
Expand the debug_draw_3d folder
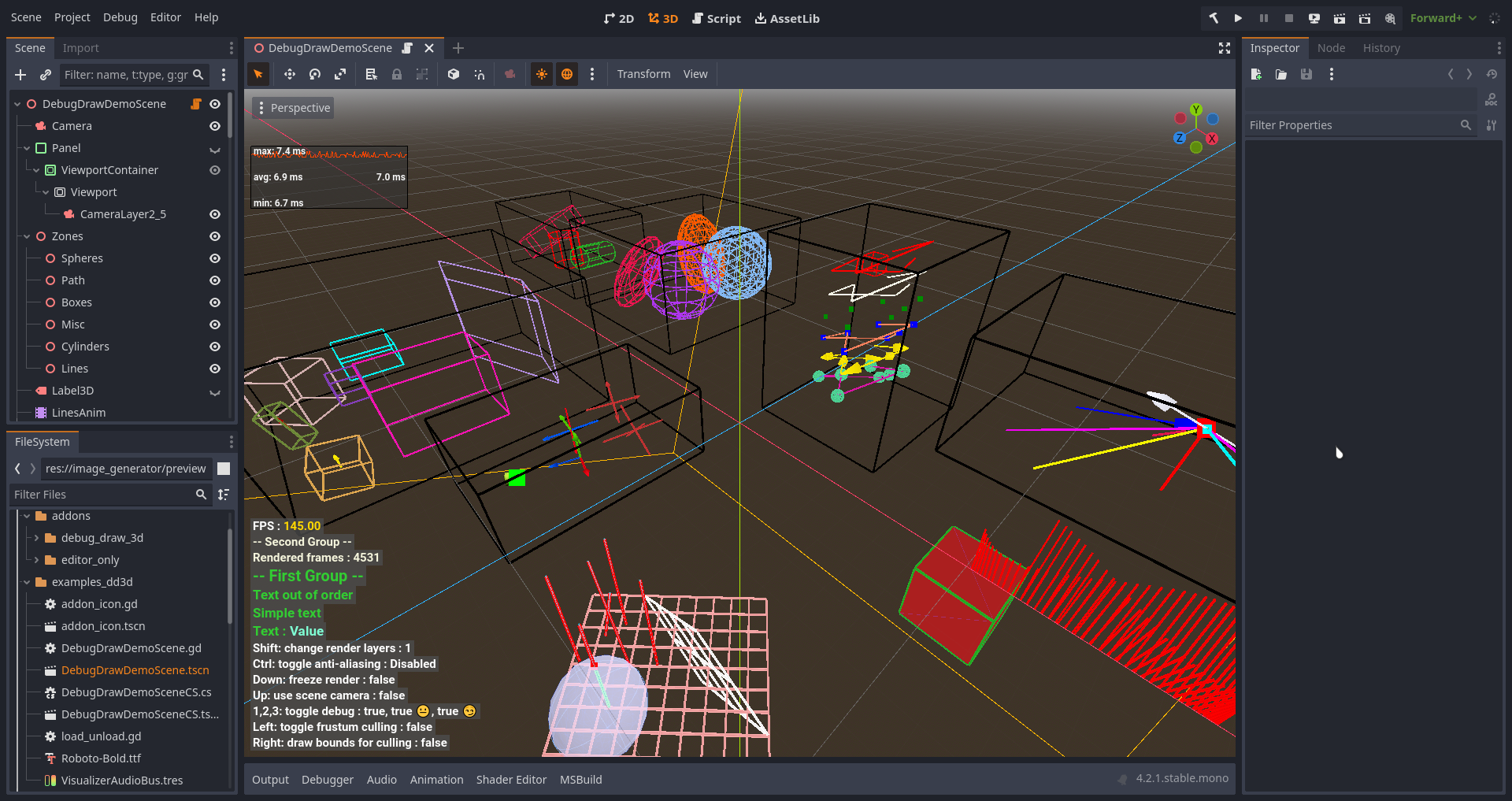36,538
